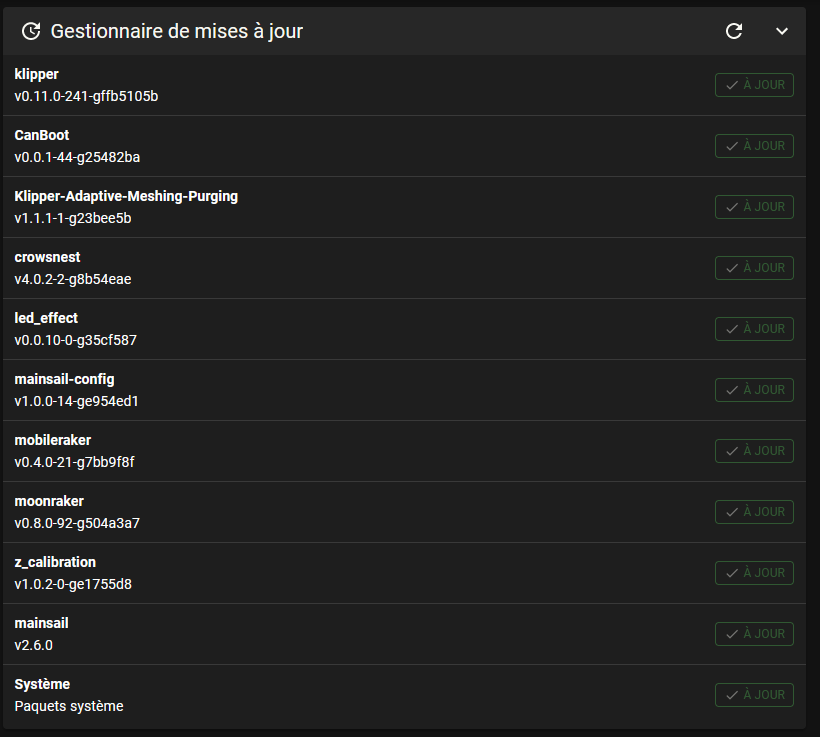
Task: Click À JOUR status for Klipper-Adaptive-Meshing-Purging
Action: click(754, 207)
